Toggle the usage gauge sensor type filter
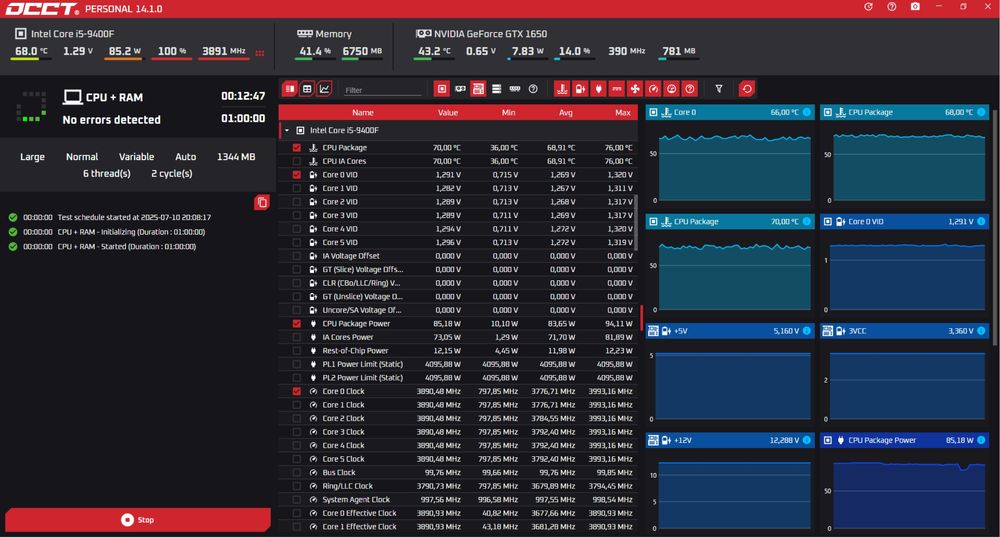This screenshot has height=537, width=1000. click(672, 89)
